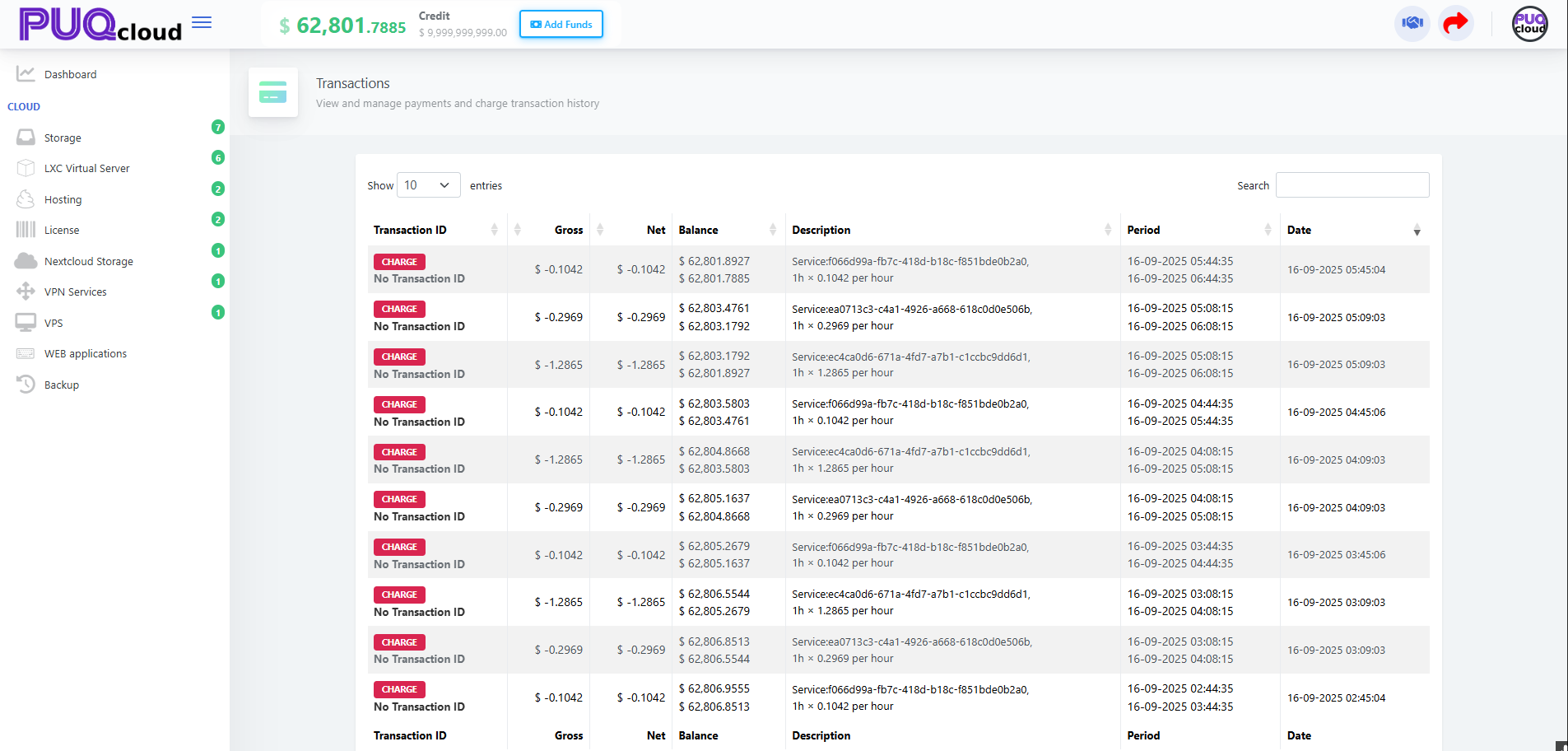Open Nextcloud Storage cloud icon
This screenshot has width=1568, height=751.
coord(26,261)
